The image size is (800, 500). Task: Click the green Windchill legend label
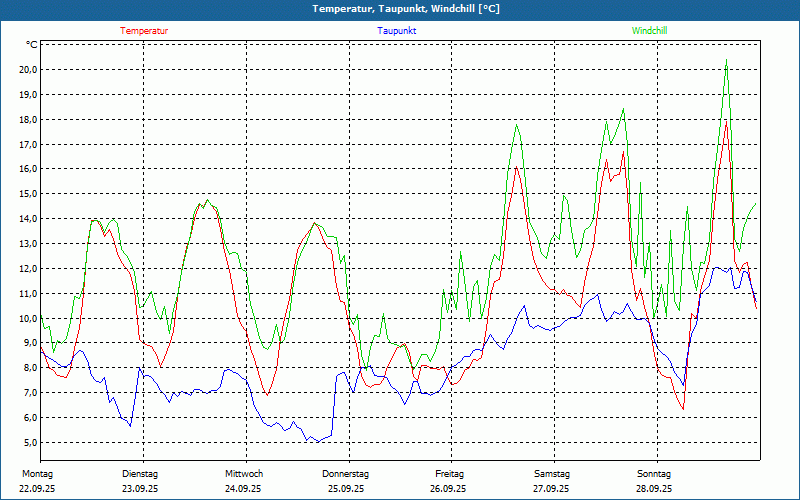(648, 31)
